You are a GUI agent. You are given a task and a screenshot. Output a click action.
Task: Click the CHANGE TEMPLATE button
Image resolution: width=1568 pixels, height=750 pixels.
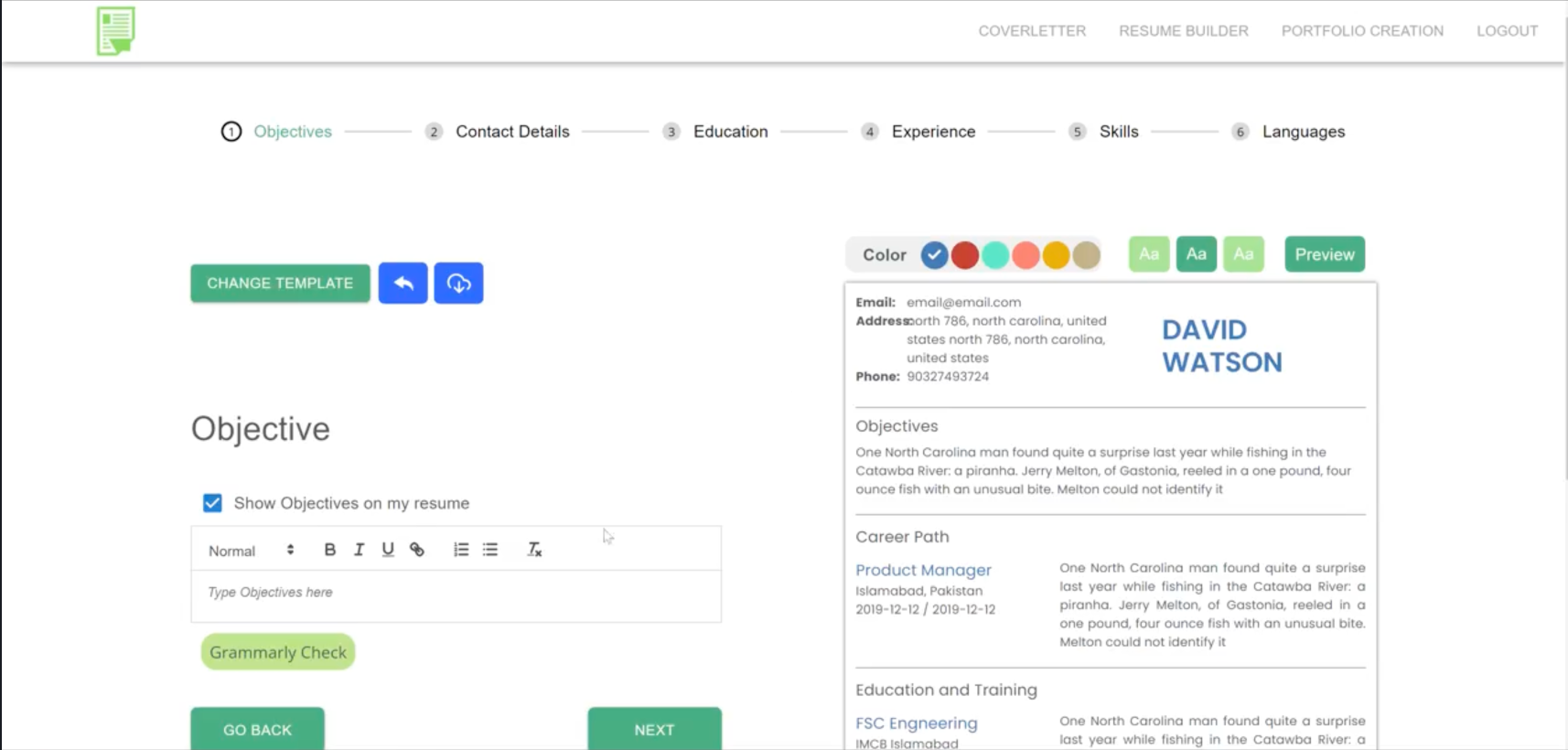click(280, 284)
